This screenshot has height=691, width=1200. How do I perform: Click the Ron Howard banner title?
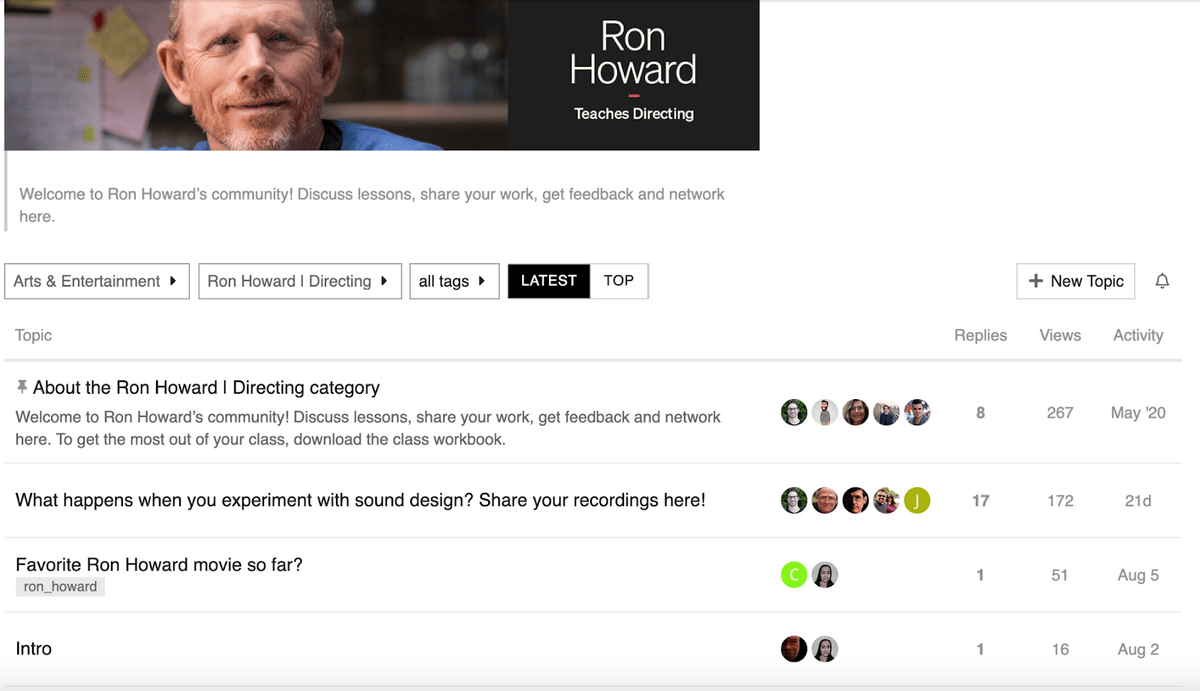[633, 53]
